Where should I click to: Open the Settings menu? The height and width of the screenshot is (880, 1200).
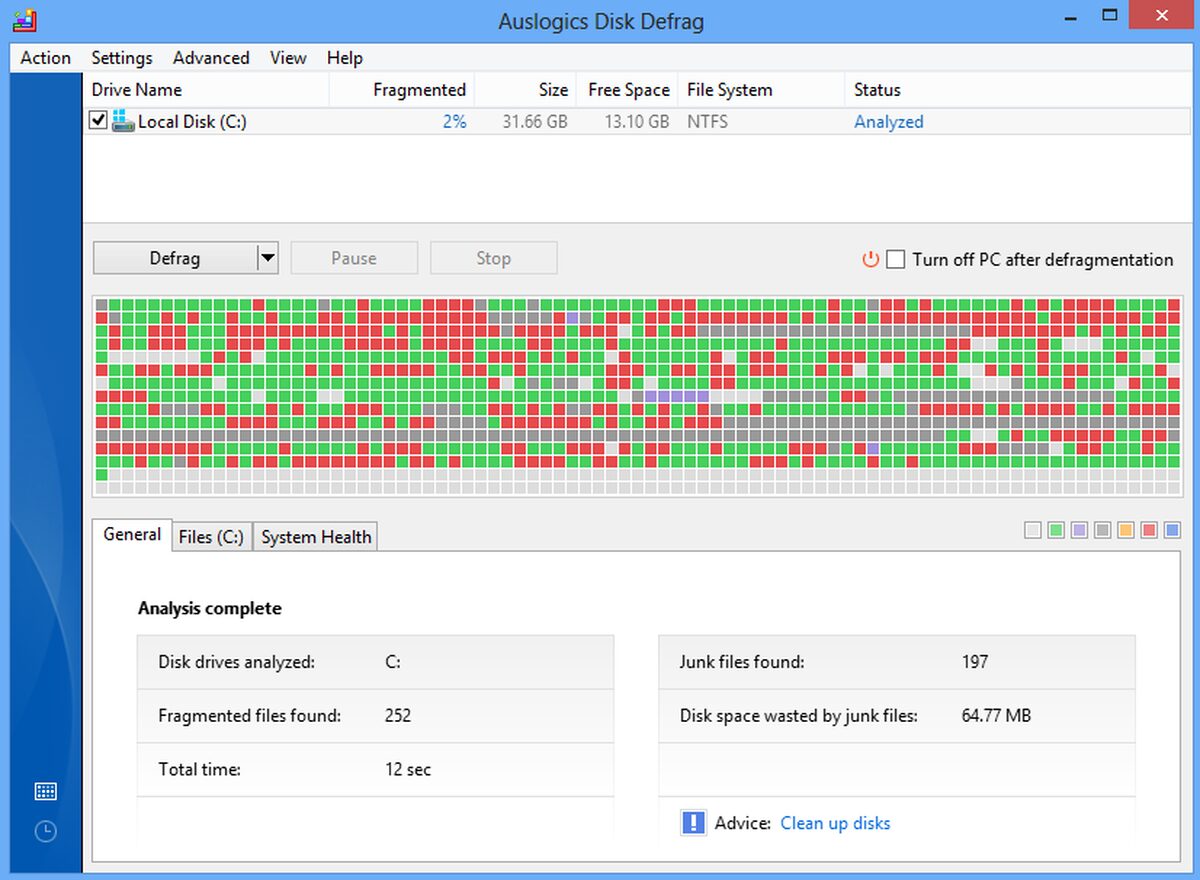(x=122, y=58)
